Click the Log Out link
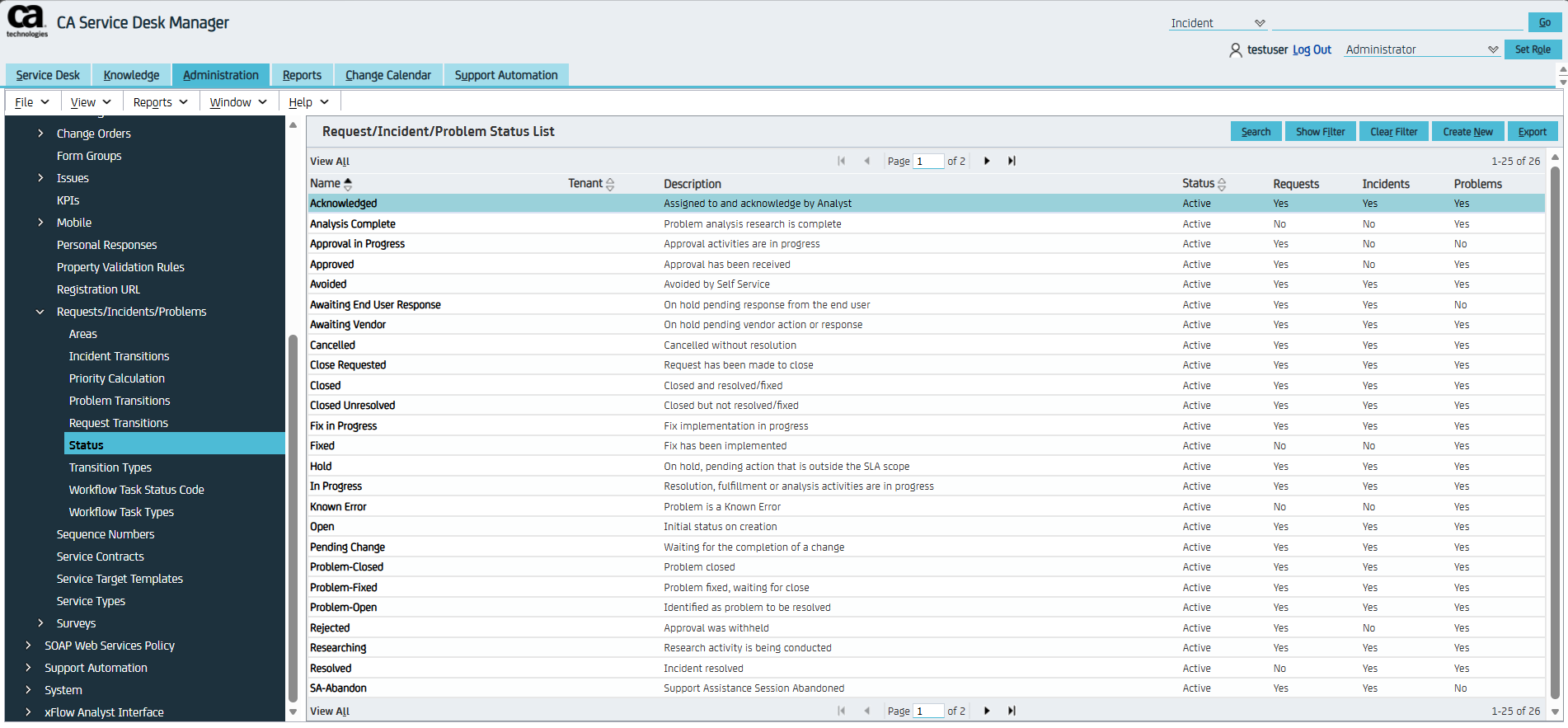This screenshot has width=1568, height=728. point(1312,49)
